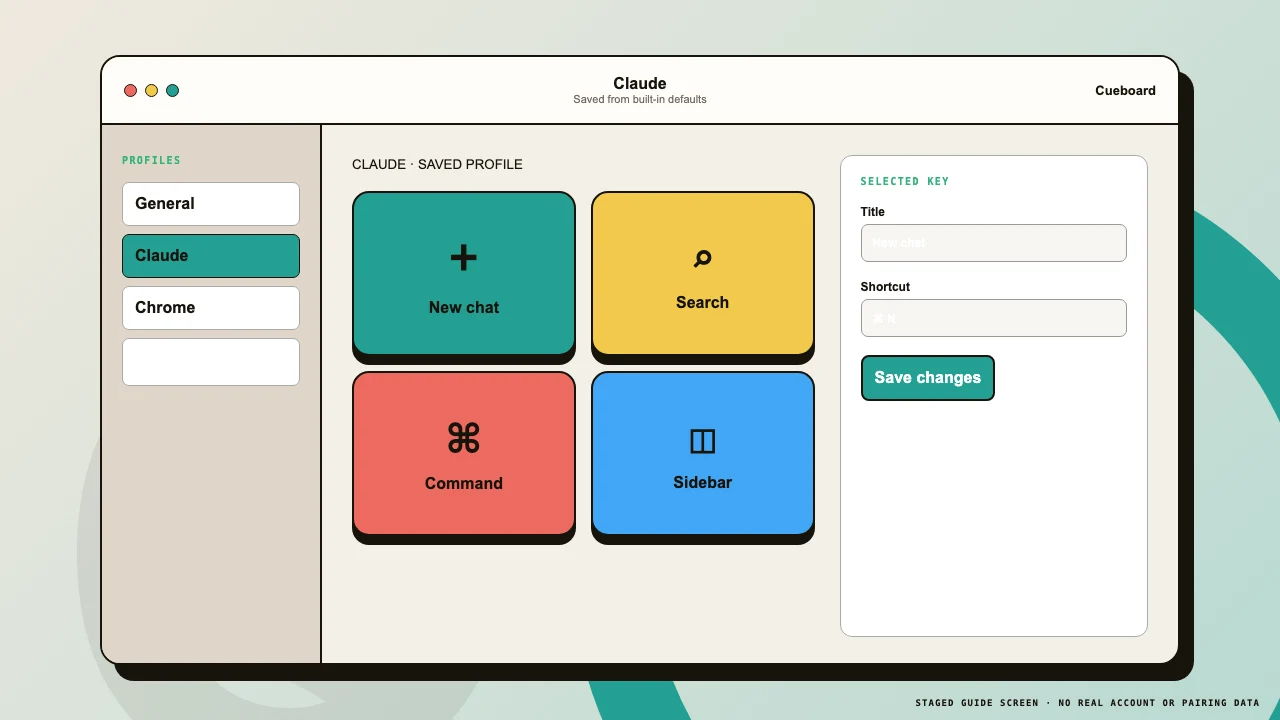Click the Cueboard label in the title bar
Image resolution: width=1280 pixels, height=720 pixels.
pyautogui.click(x=1125, y=91)
